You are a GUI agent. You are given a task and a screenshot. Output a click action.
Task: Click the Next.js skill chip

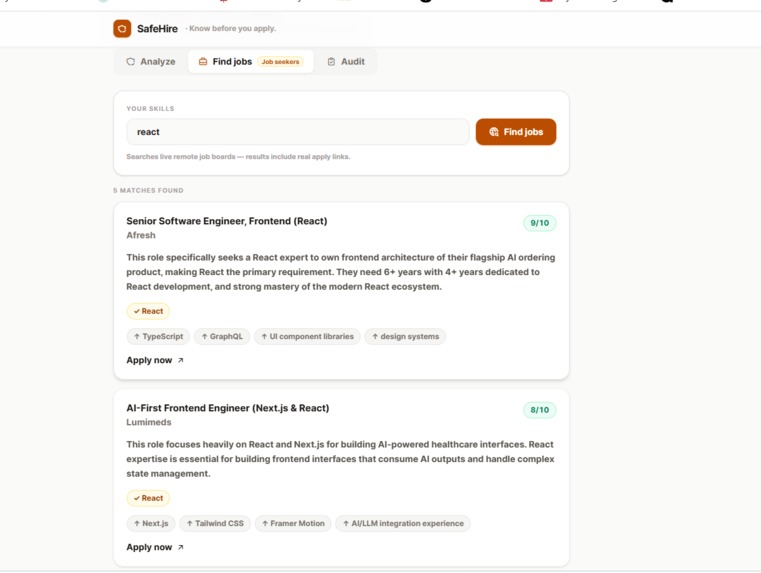pyautogui.click(x=151, y=523)
